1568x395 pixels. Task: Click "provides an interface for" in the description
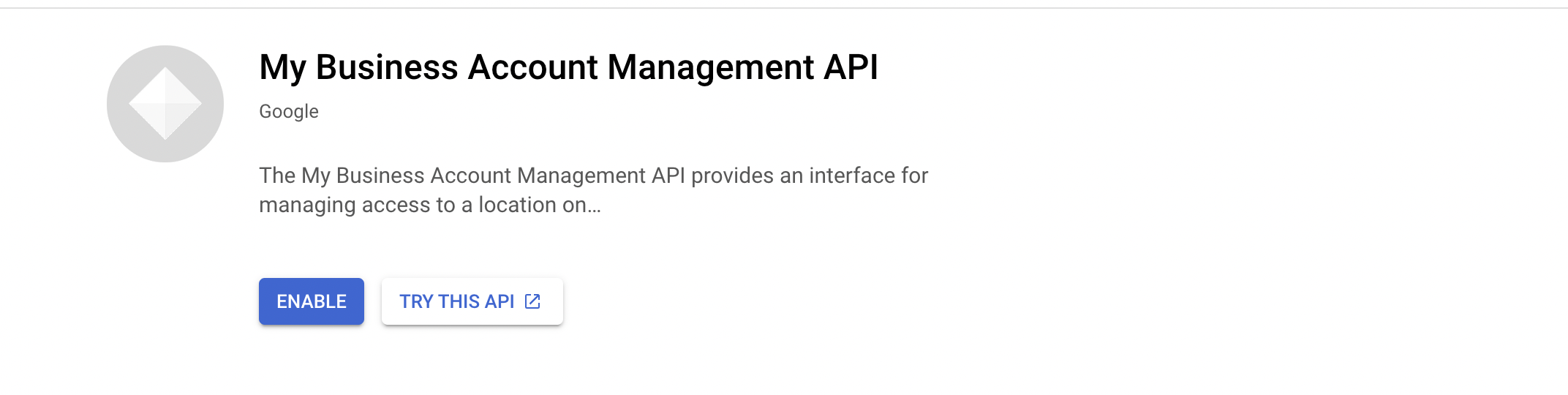click(x=810, y=176)
